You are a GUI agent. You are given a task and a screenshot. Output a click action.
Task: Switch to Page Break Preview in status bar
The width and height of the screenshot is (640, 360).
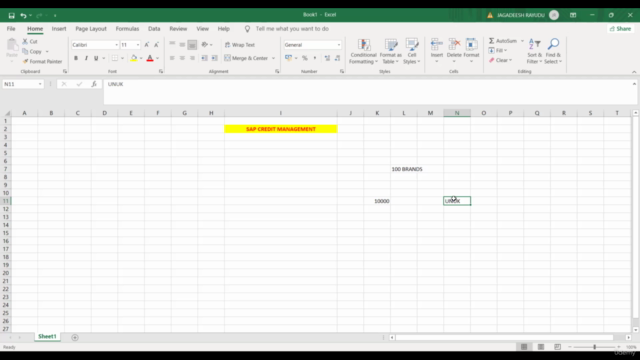point(558,347)
